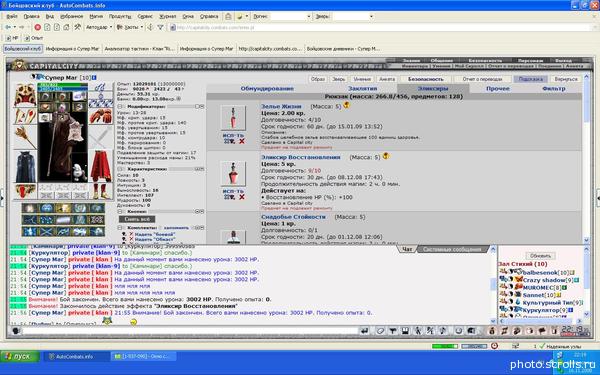Screen dimensions: 600x375
Task: Open the Зверь dropdown in toolbar
Action: click(x=371, y=16)
